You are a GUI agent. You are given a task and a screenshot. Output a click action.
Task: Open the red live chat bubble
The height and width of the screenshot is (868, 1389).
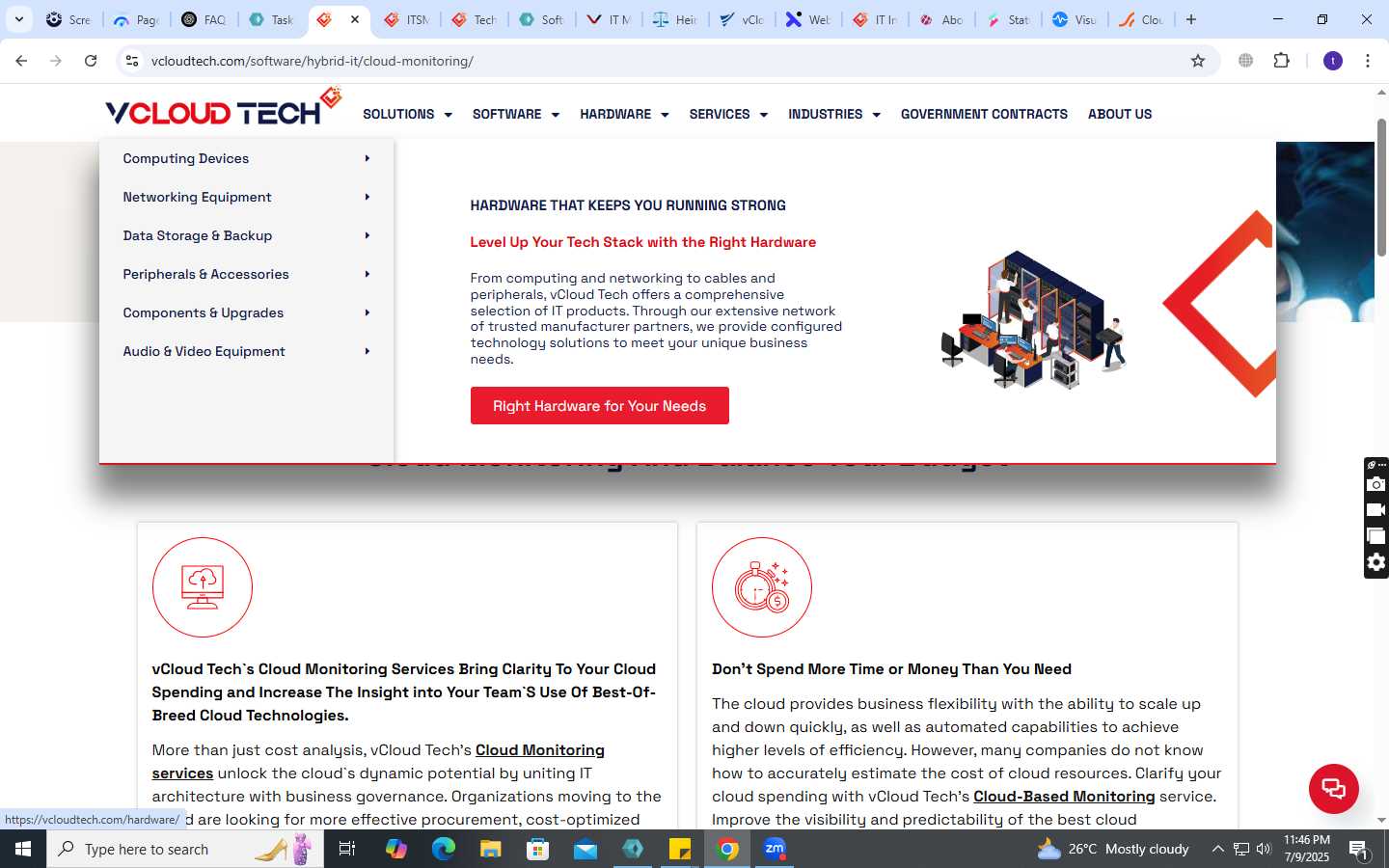coord(1334,788)
